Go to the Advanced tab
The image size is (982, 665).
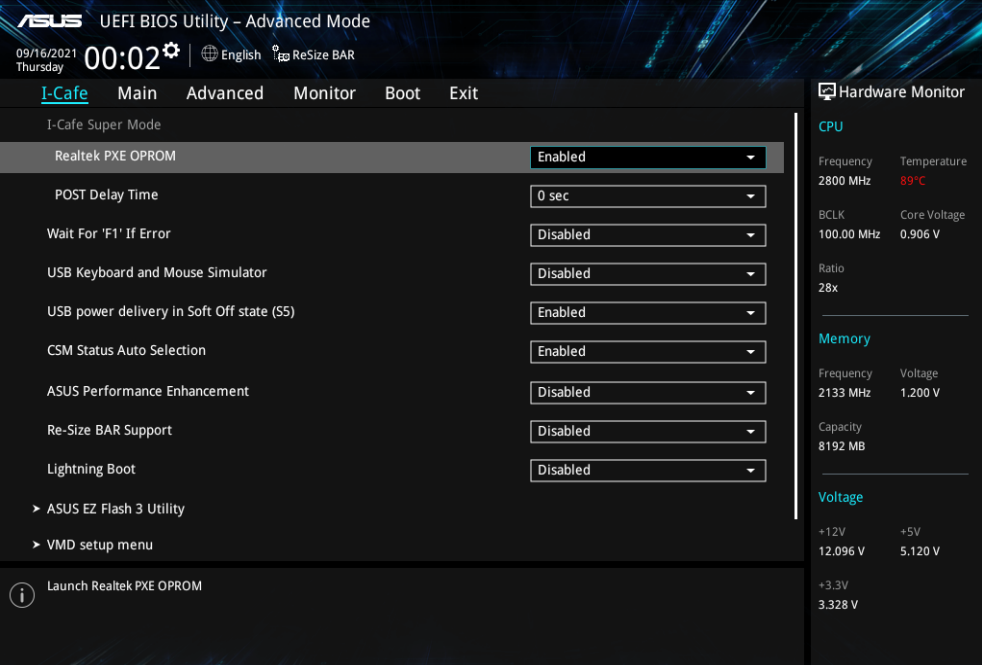click(x=225, y=93)
